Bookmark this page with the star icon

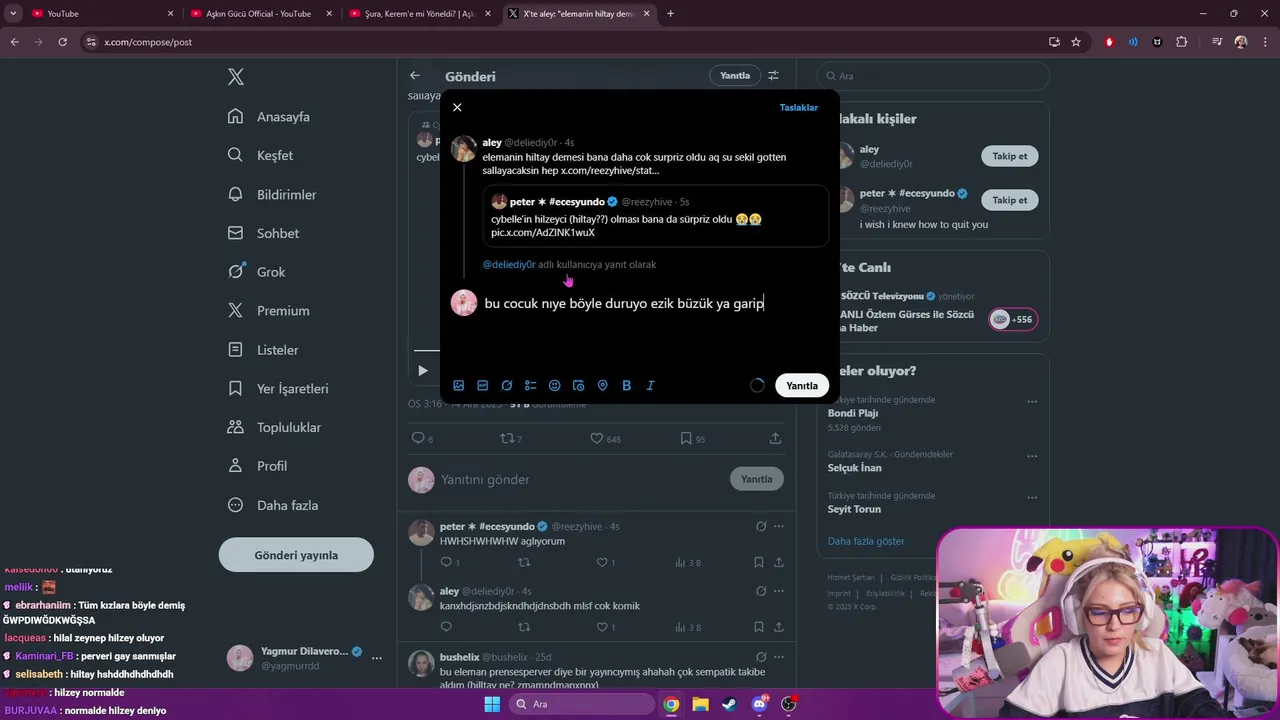1076,42
